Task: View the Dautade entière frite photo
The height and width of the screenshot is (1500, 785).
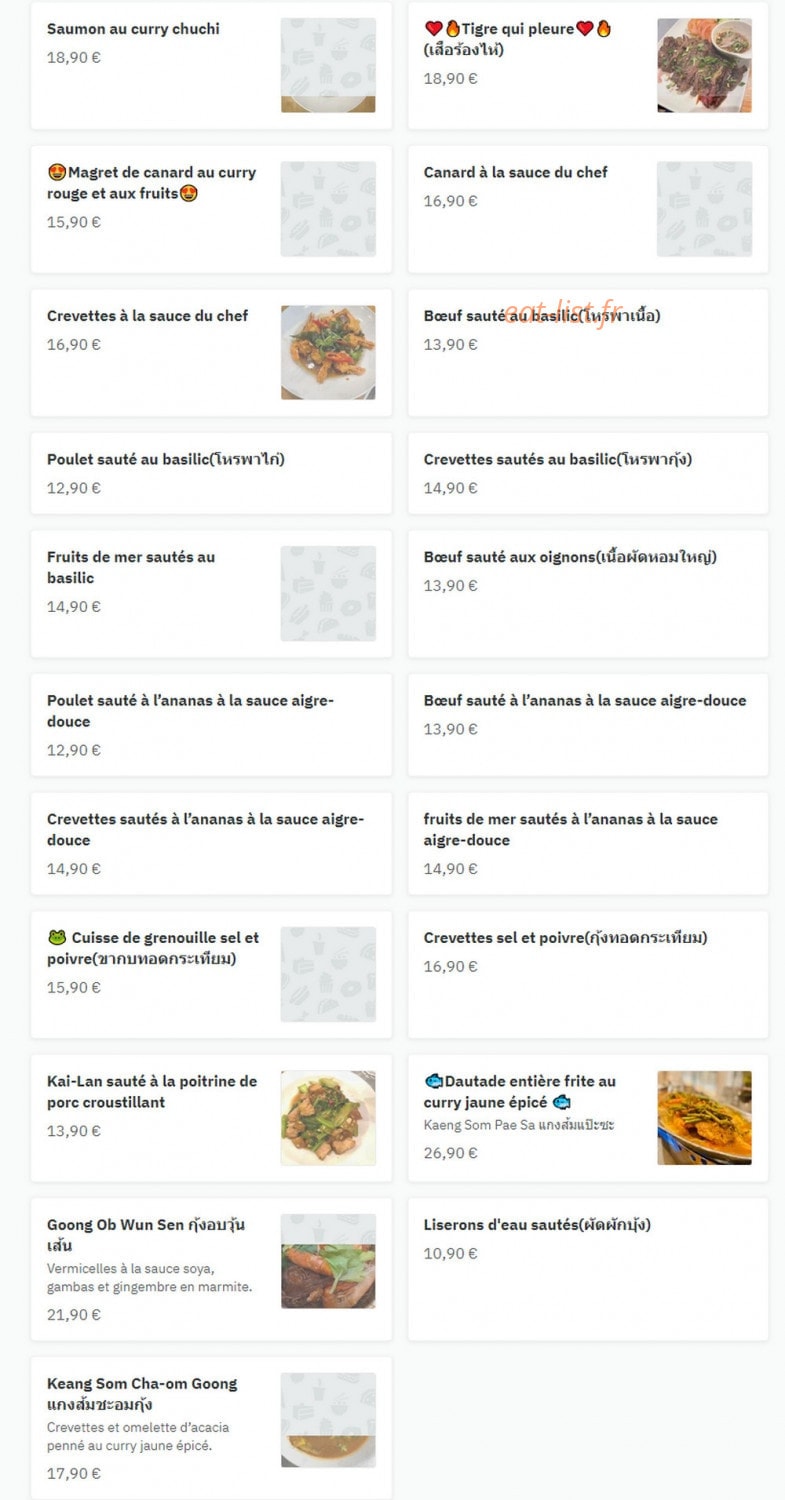Action: coord(704,1117)
